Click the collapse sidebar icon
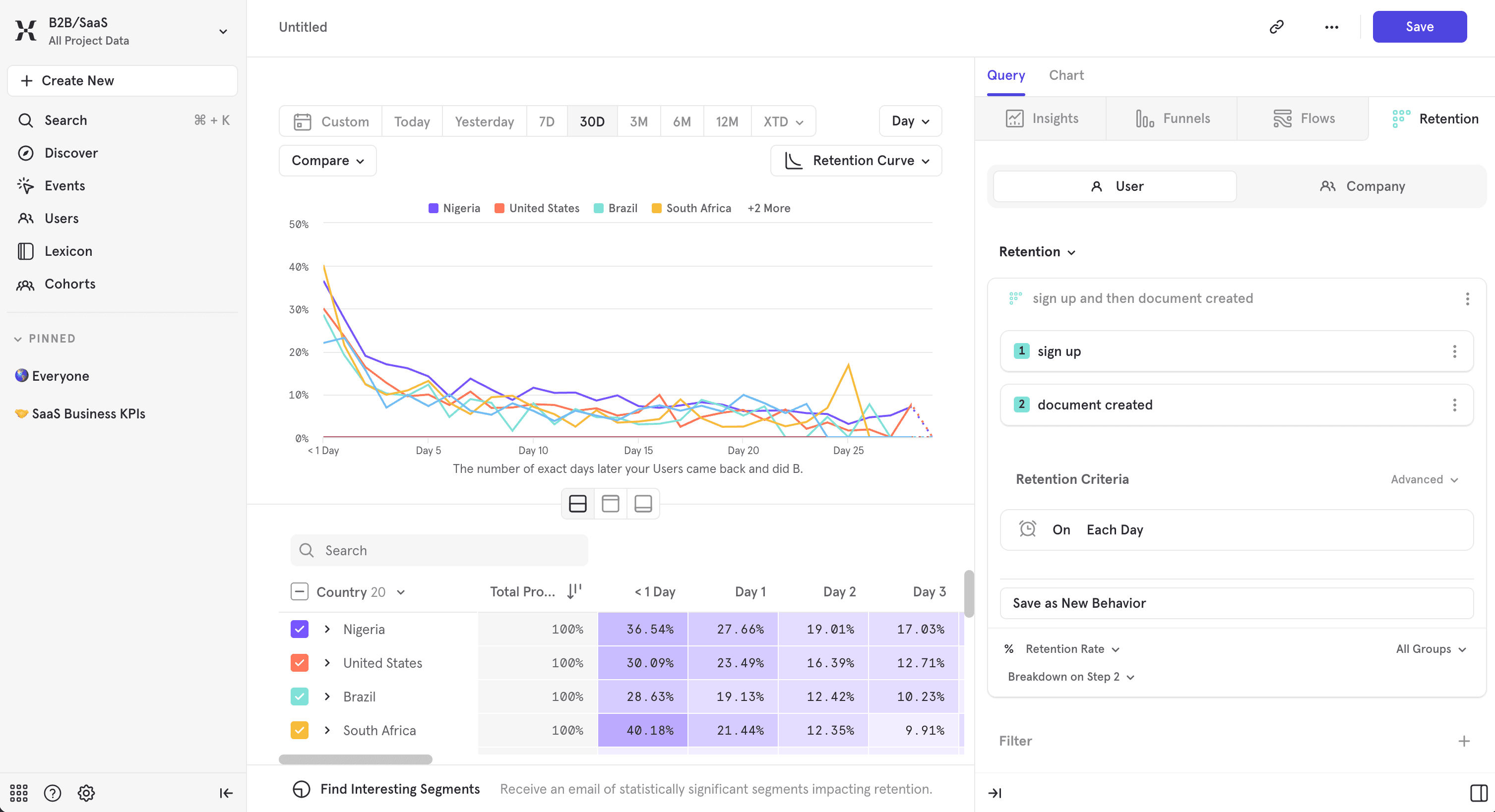The height and width of the screenshot is (812, 1495). pyautogui.click(x=226, y=793)
